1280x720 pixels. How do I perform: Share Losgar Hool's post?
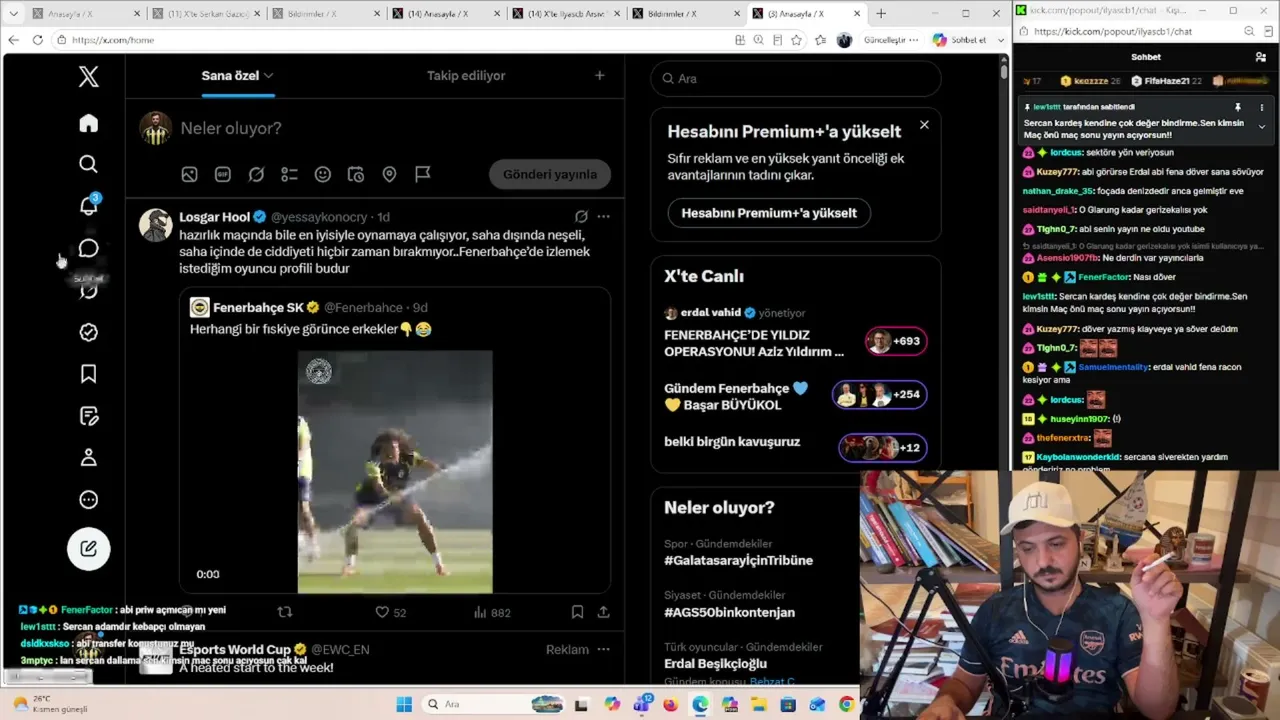[603, 612]
